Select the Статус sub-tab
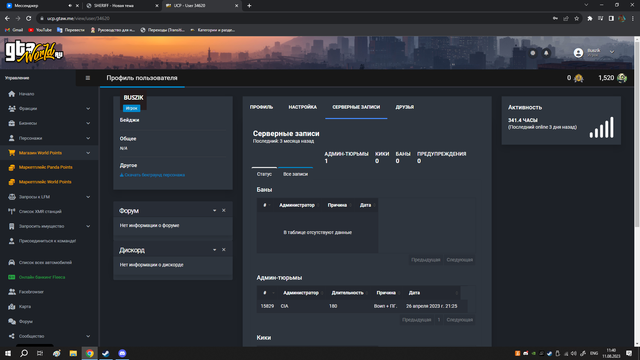 tap(264, 174)
